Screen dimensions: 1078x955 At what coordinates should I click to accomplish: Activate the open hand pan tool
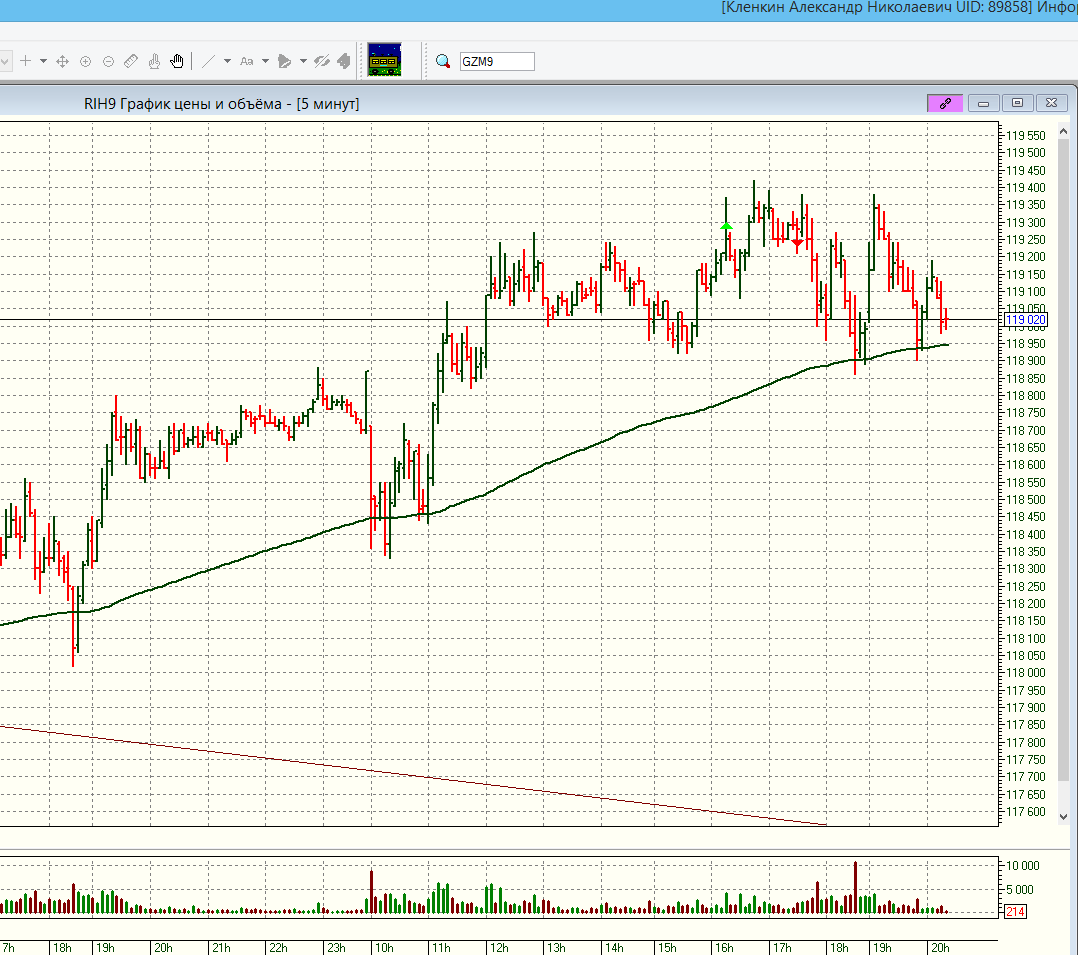coord(177,62)
